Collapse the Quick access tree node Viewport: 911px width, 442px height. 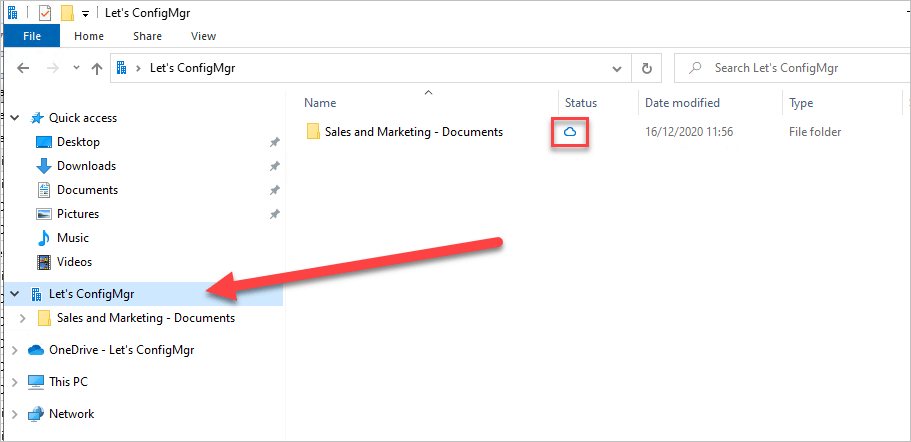(15, 118)
